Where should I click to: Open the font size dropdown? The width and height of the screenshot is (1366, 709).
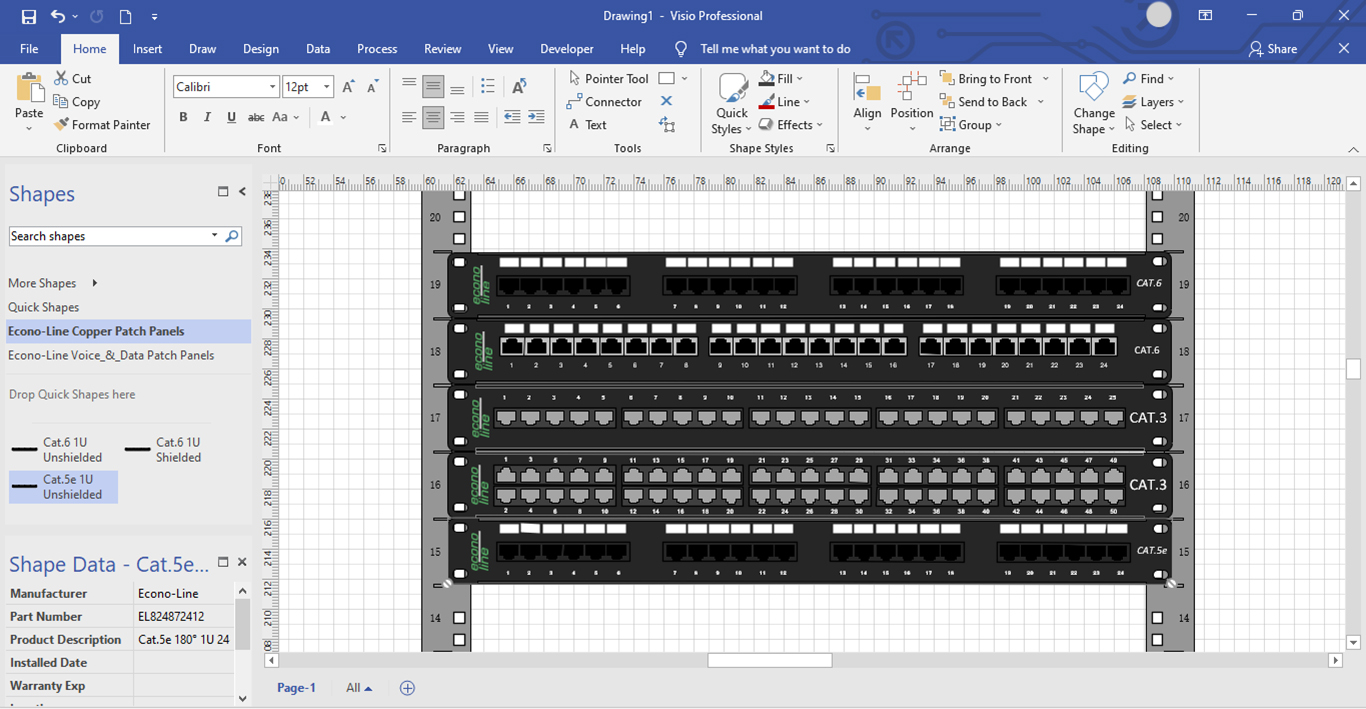pos(326,87)
